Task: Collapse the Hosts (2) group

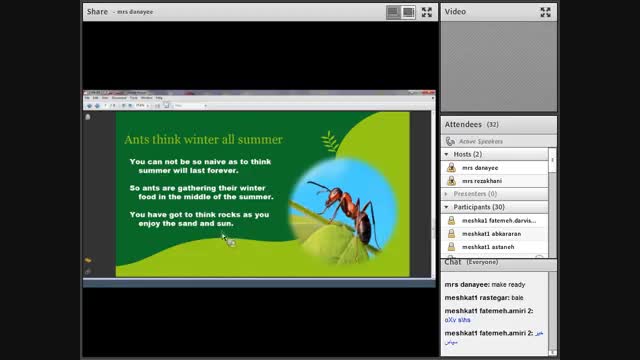Action: click(x=447, y=154)
